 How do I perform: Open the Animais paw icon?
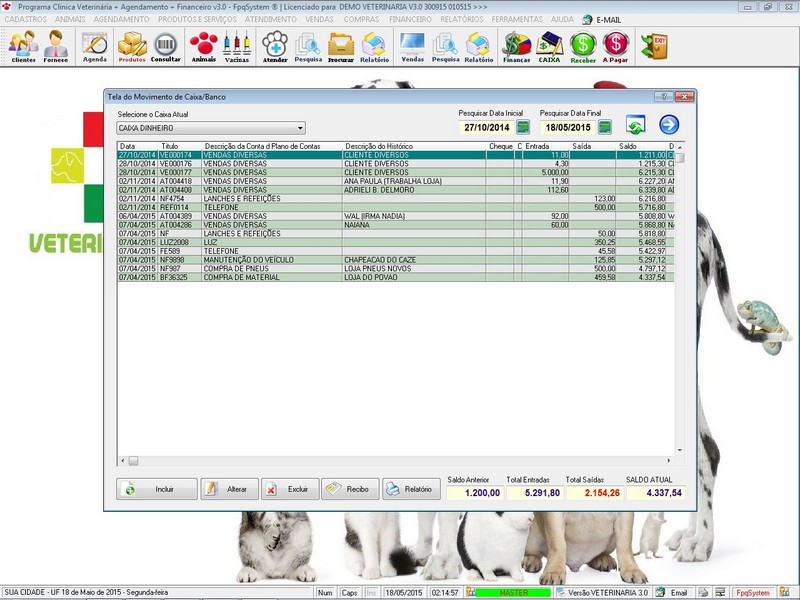click(204, 46)
